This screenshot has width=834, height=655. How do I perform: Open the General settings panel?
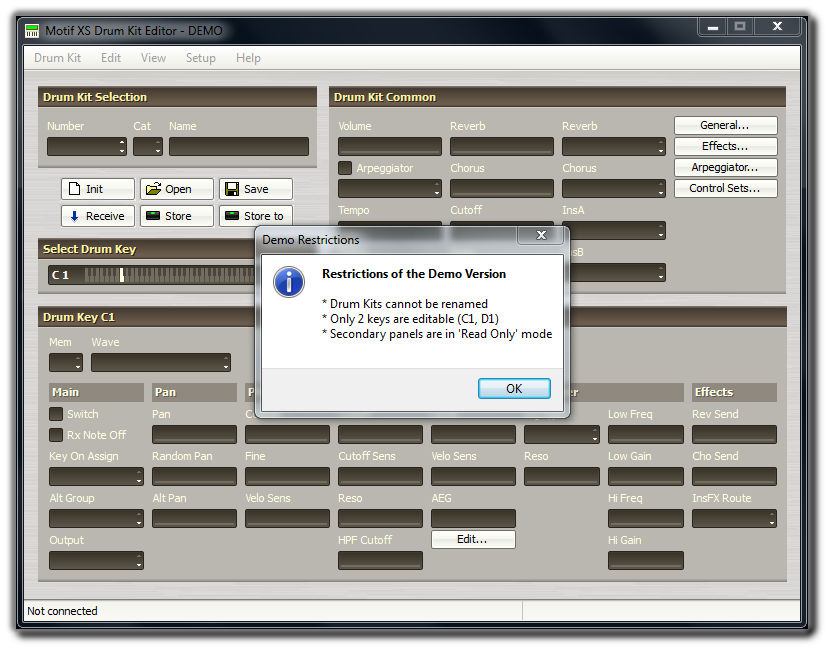(x=725, y=126)
